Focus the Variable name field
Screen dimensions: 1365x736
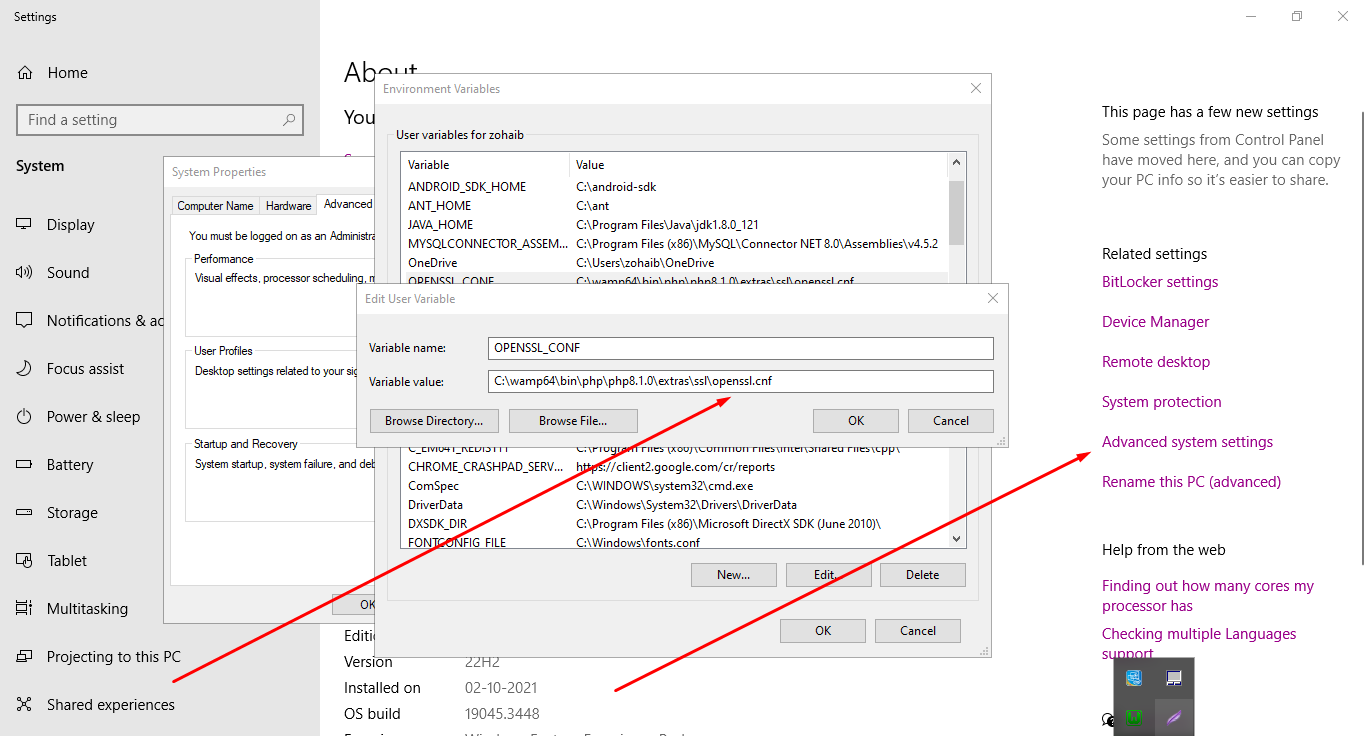(x=741, y=348)
